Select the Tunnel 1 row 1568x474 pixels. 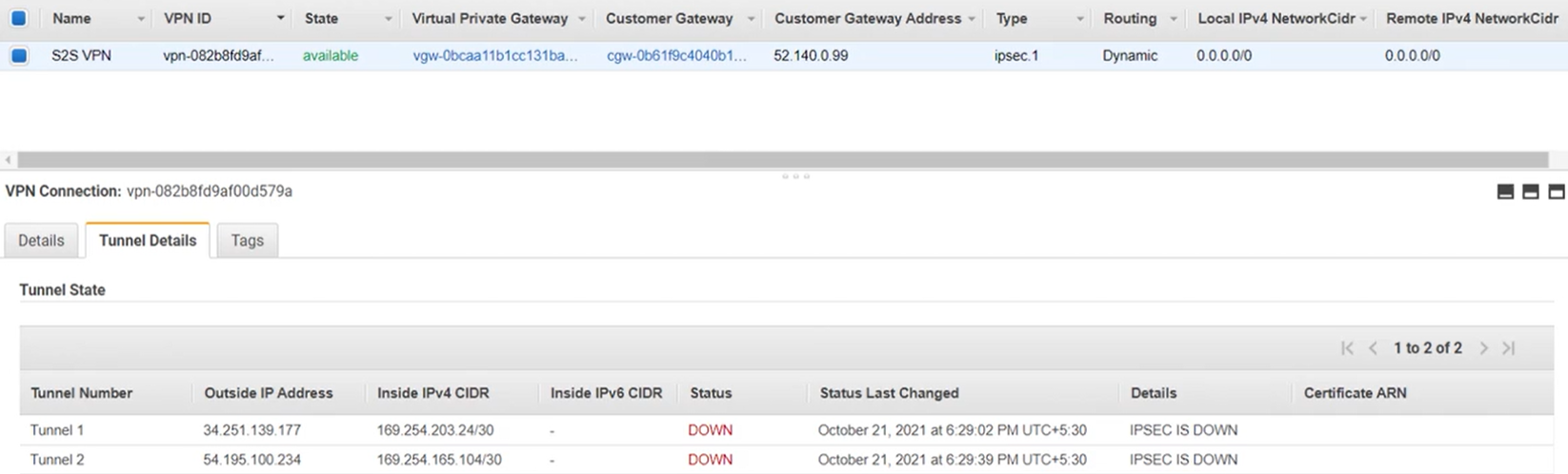(57, 430)
